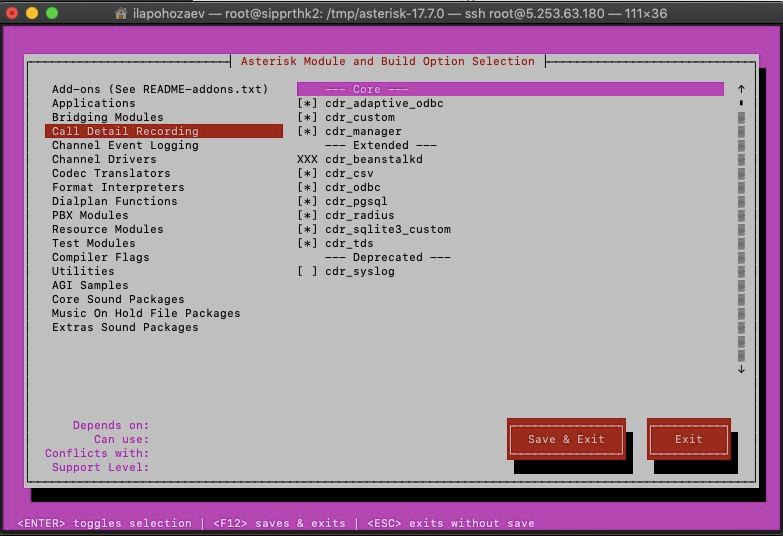
Task: Click the terminal window title text
Action: 400,13
